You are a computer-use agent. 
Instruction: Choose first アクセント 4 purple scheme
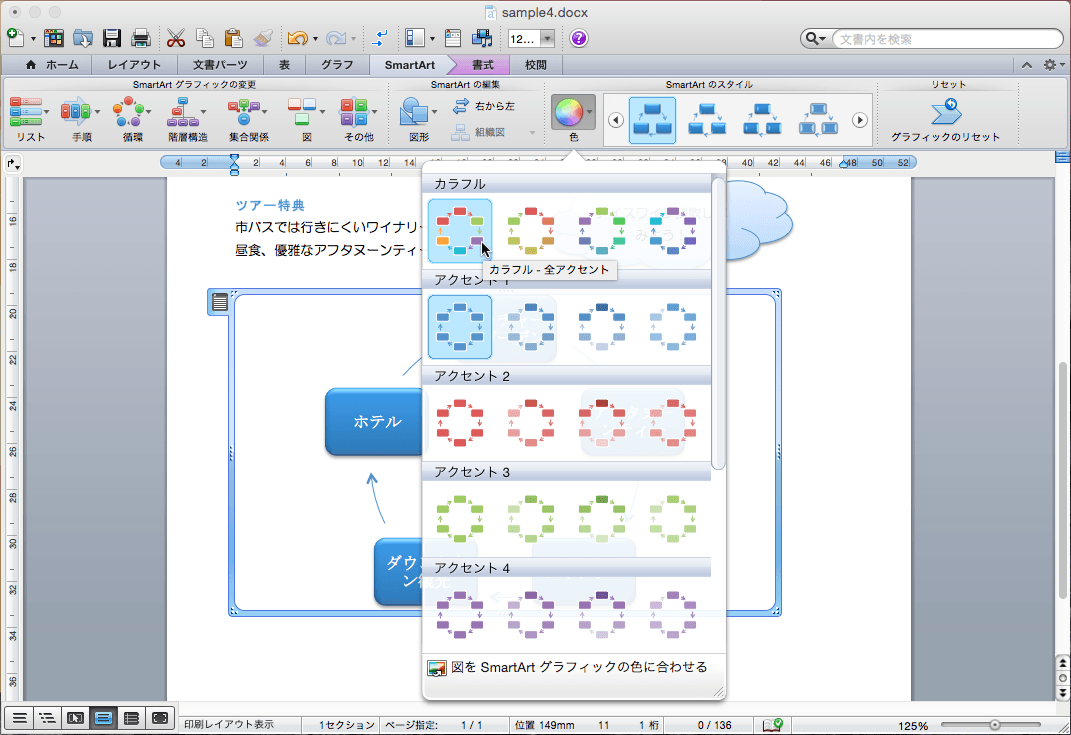click(460, 615)
